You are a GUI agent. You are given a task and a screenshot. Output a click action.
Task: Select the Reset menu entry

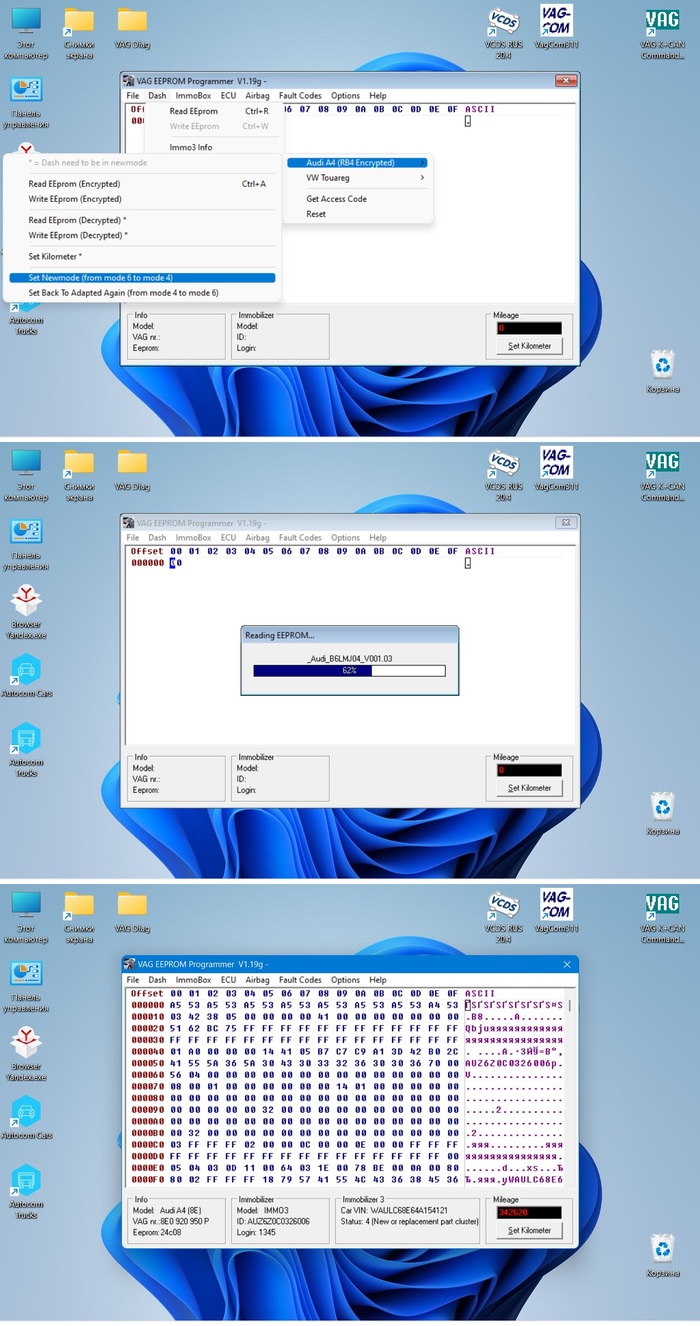click(x=357, y=214)
